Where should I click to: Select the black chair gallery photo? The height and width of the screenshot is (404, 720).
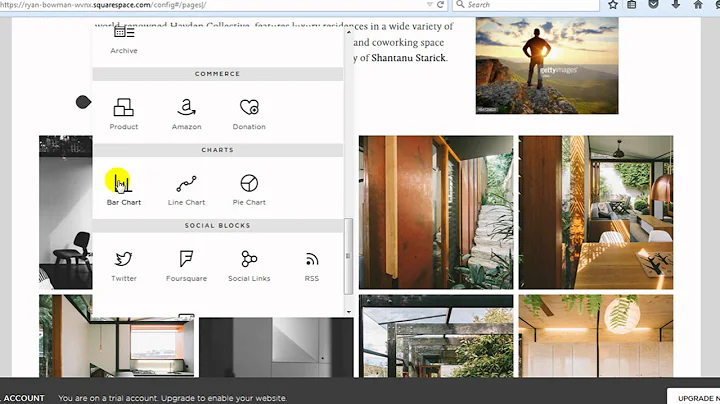click(x=66, y=212)
